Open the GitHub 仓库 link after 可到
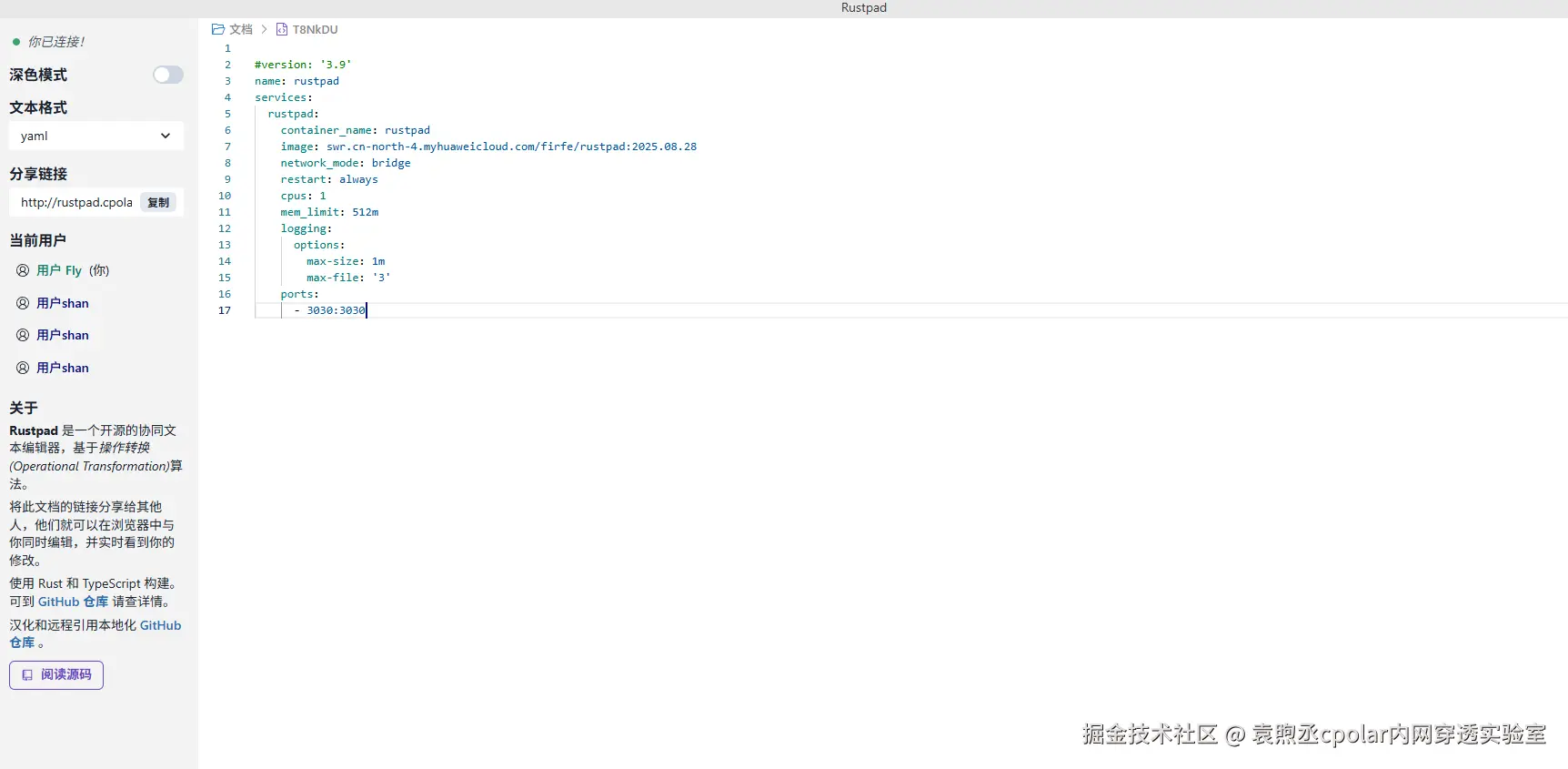Viewport: 1568px width, 769px height. click(x=73, y=602)
